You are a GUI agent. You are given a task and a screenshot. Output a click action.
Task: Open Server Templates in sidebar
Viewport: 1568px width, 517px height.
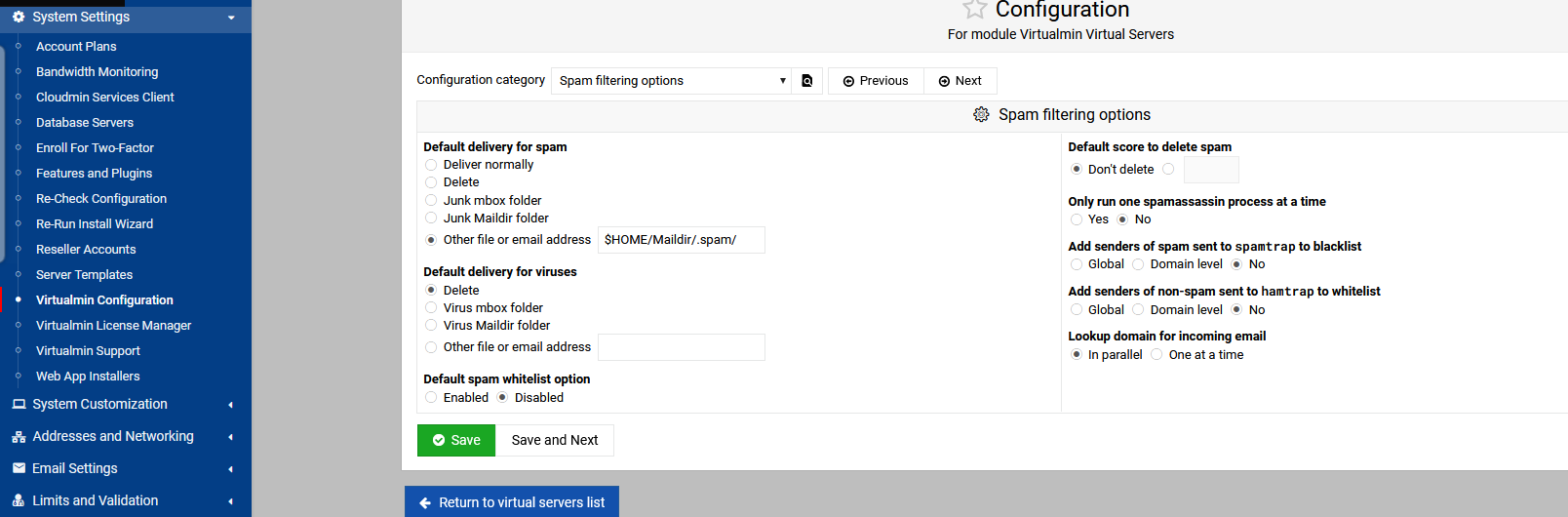[84, 275]
